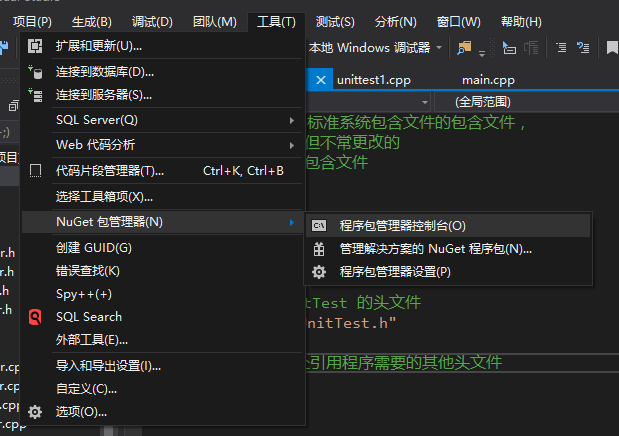619x436 pixels.
Task: Click the Extensions and Updates icon
Action: pyautogui.click(x=35, y=46)
